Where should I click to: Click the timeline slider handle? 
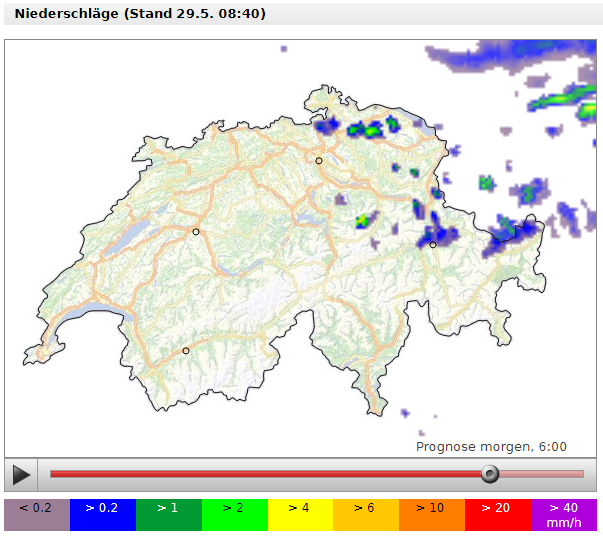coord(489,474)
